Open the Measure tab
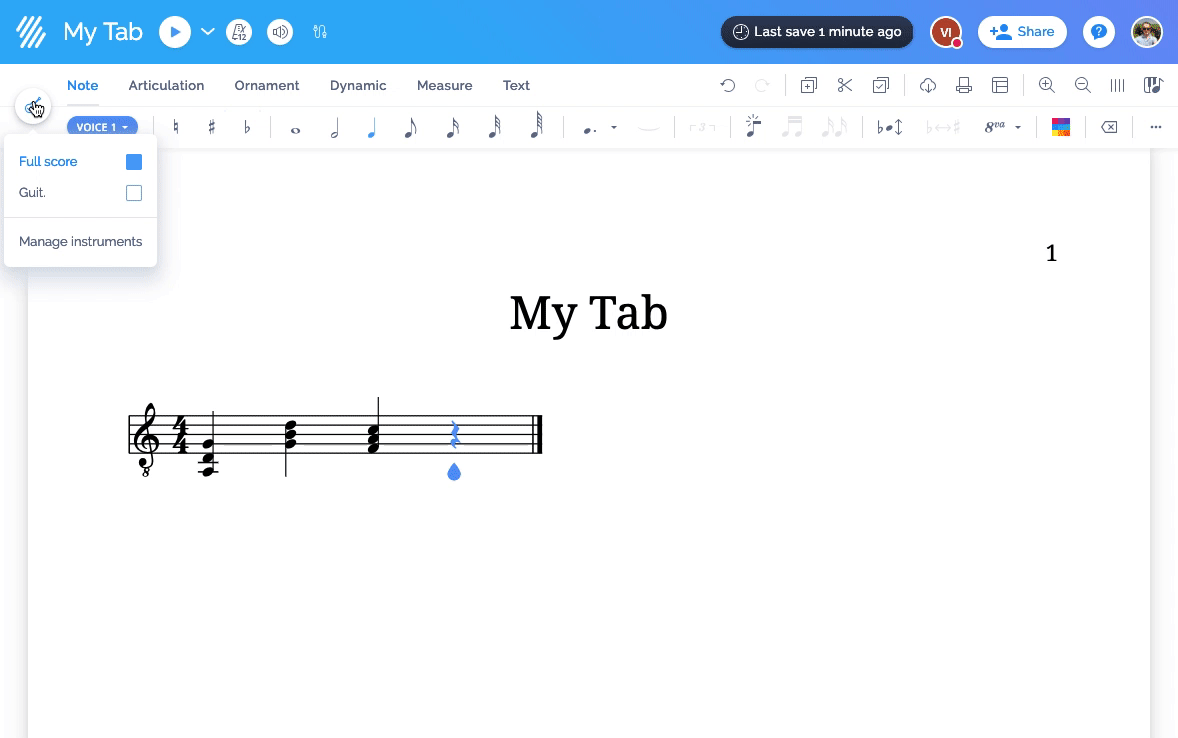The width and height of the screenshot is (1178, 738). [x=444, y=85]
